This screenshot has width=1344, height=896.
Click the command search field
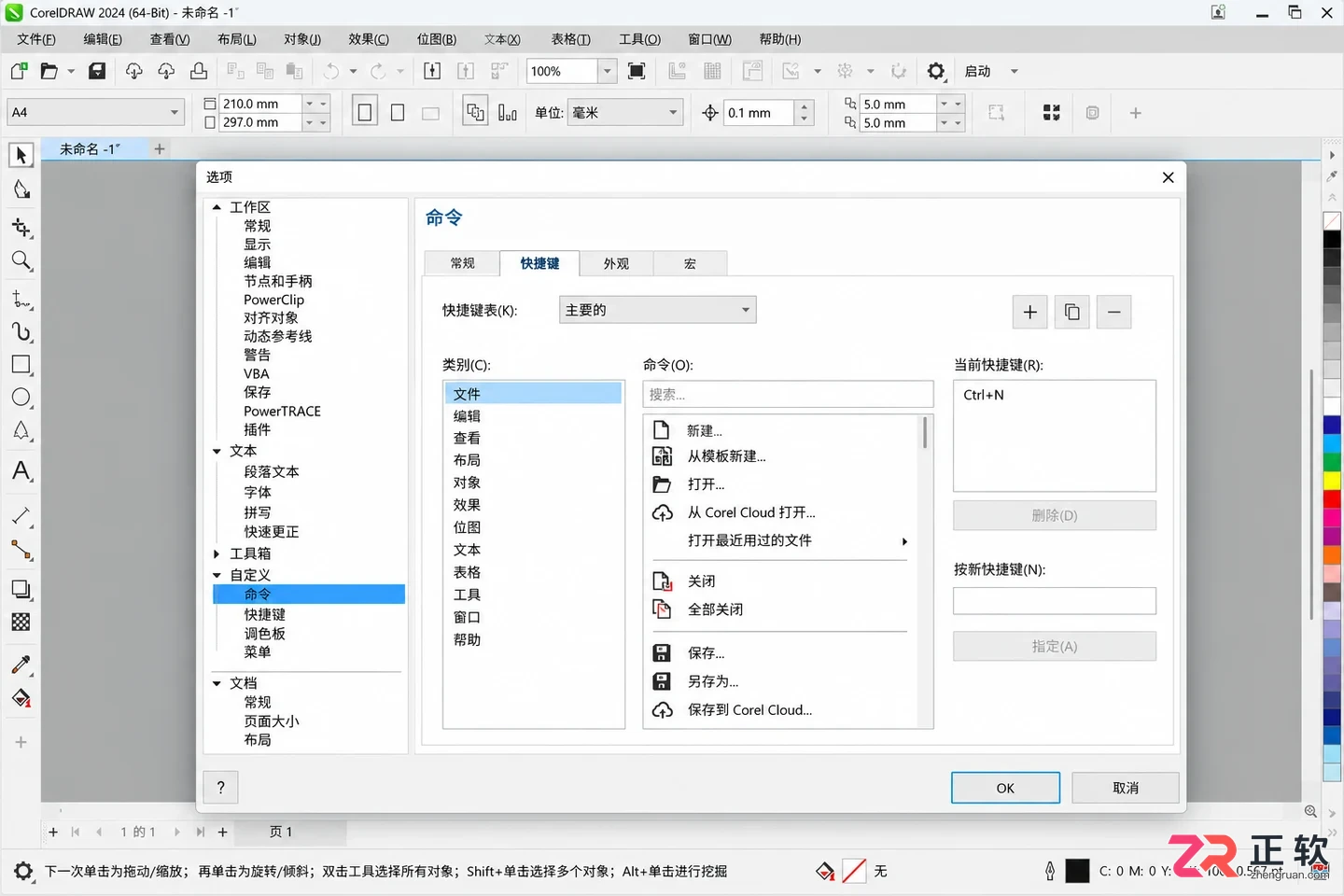coord(788,394)
